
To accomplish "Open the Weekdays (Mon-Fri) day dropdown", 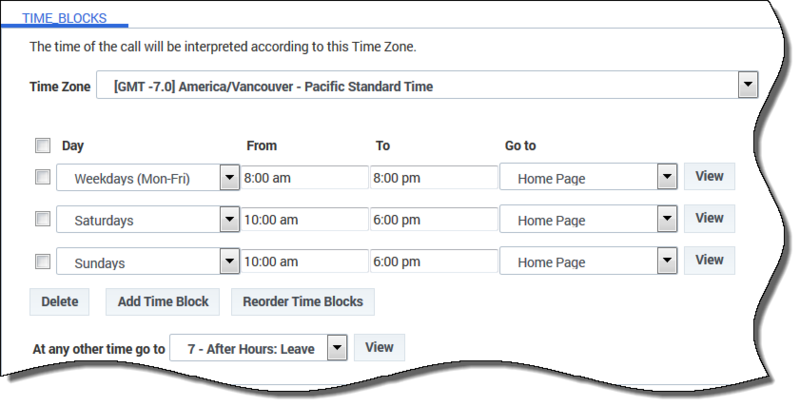I will point(148,177).
